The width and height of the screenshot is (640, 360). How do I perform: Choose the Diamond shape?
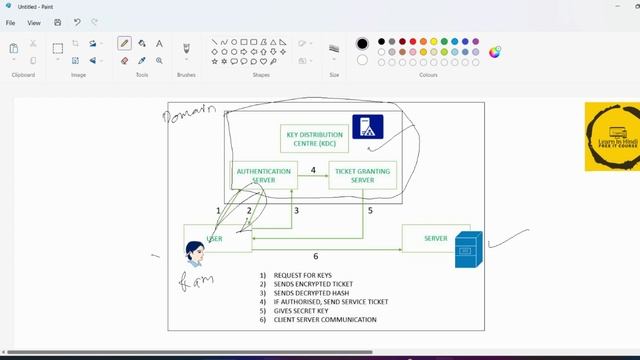coord(214,52)
